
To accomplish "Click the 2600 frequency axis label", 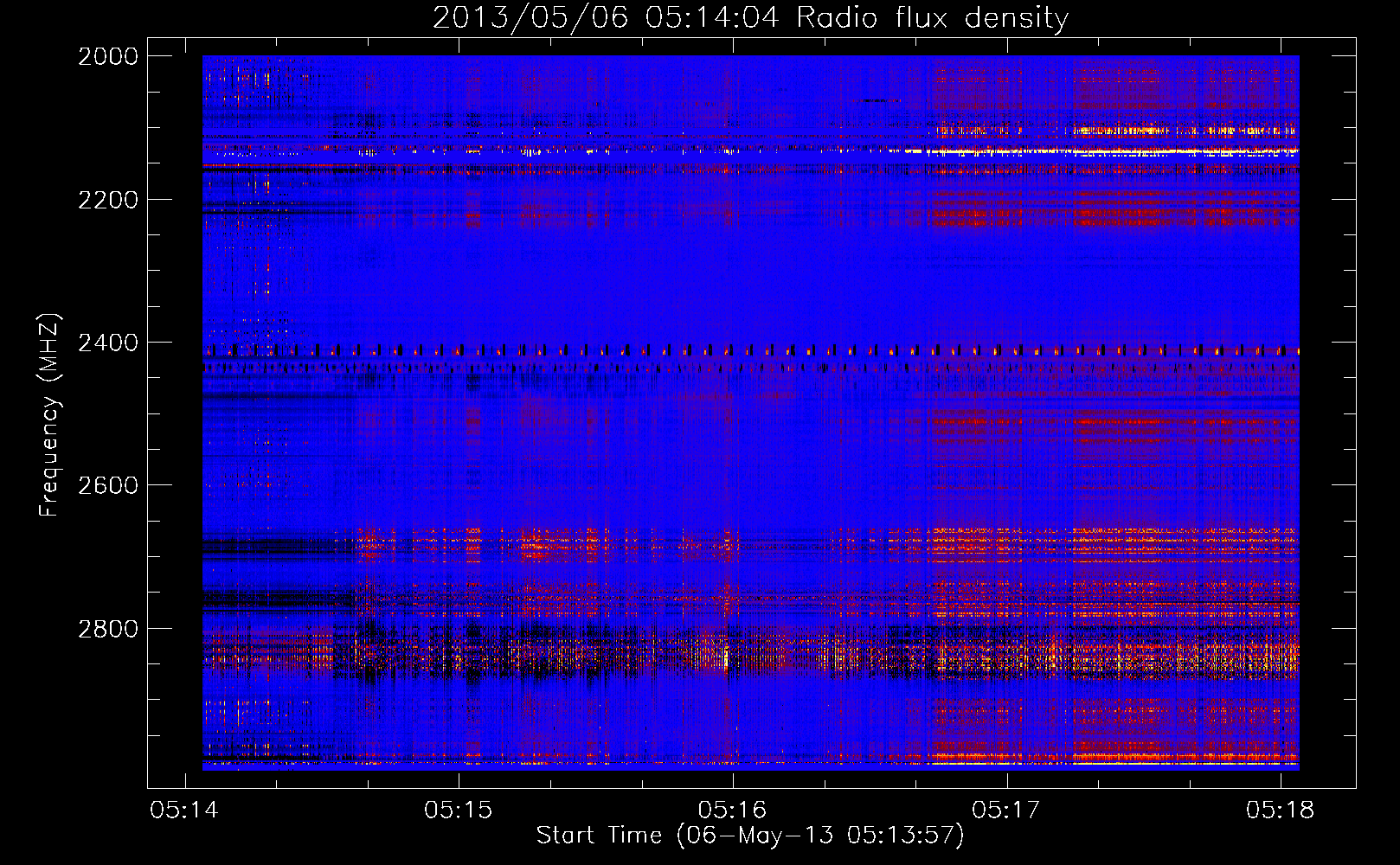I will 108,485.
